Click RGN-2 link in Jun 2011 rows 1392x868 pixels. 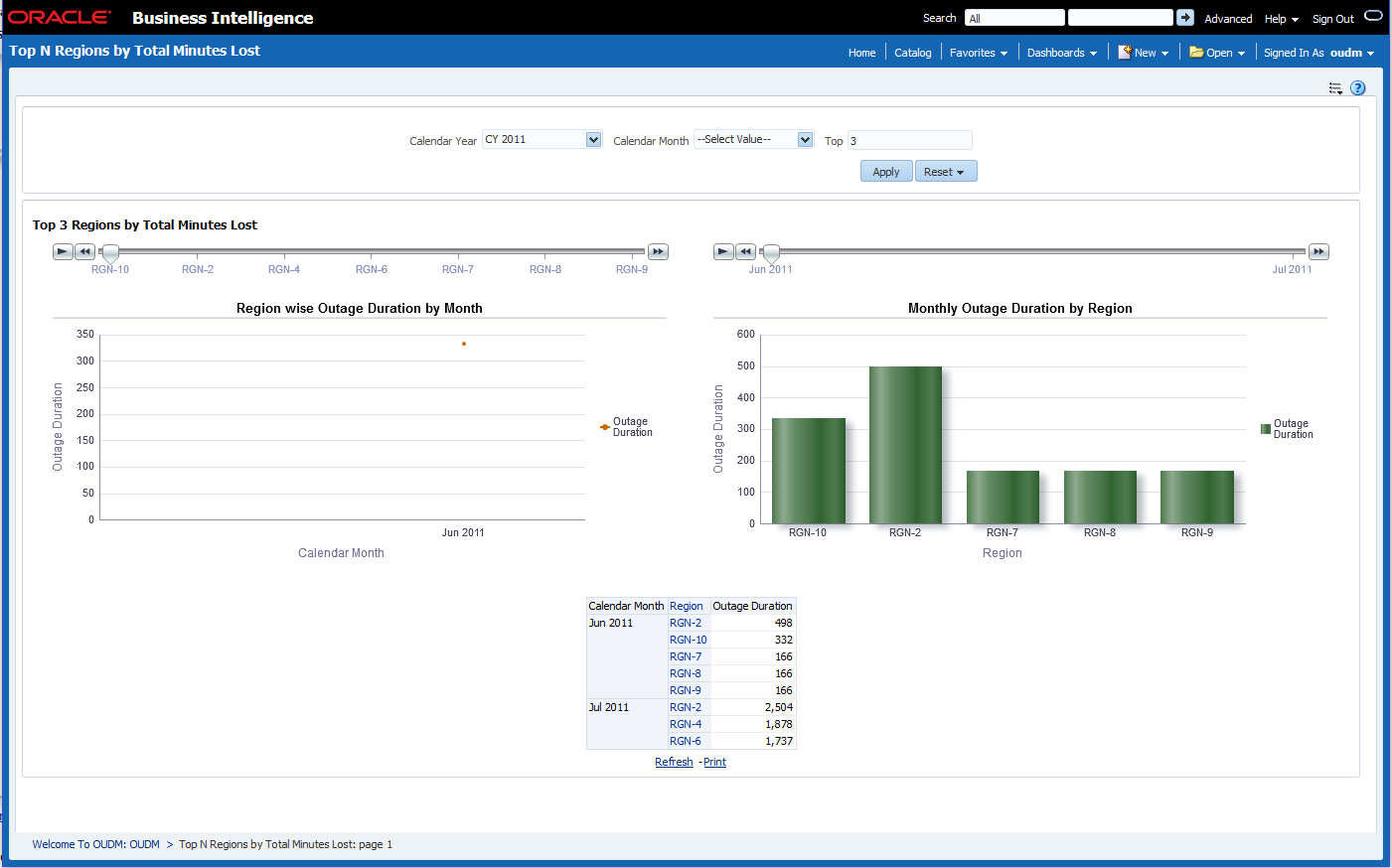tap(686, 623)
